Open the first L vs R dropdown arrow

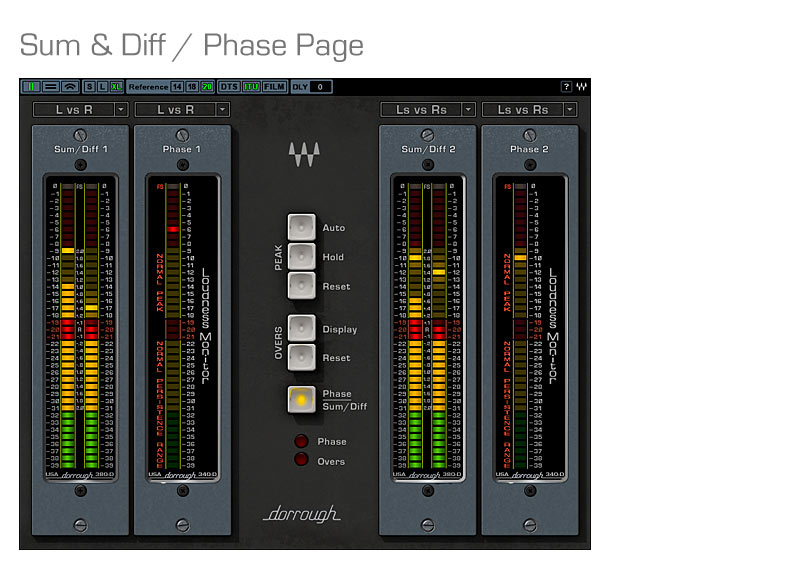tap(121, 110)
